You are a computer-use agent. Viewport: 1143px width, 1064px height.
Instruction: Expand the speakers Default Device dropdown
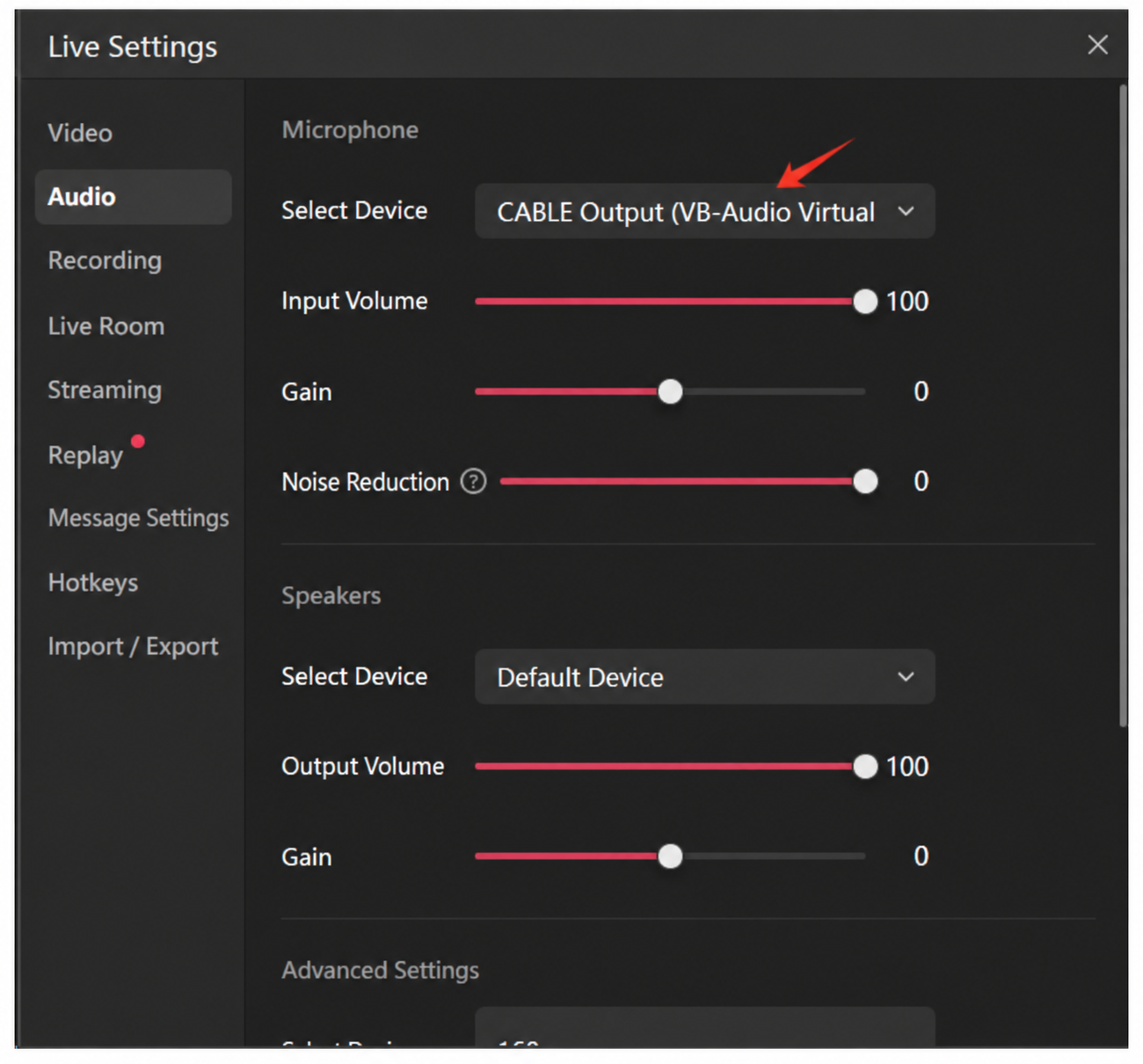[x=704, y=676]
